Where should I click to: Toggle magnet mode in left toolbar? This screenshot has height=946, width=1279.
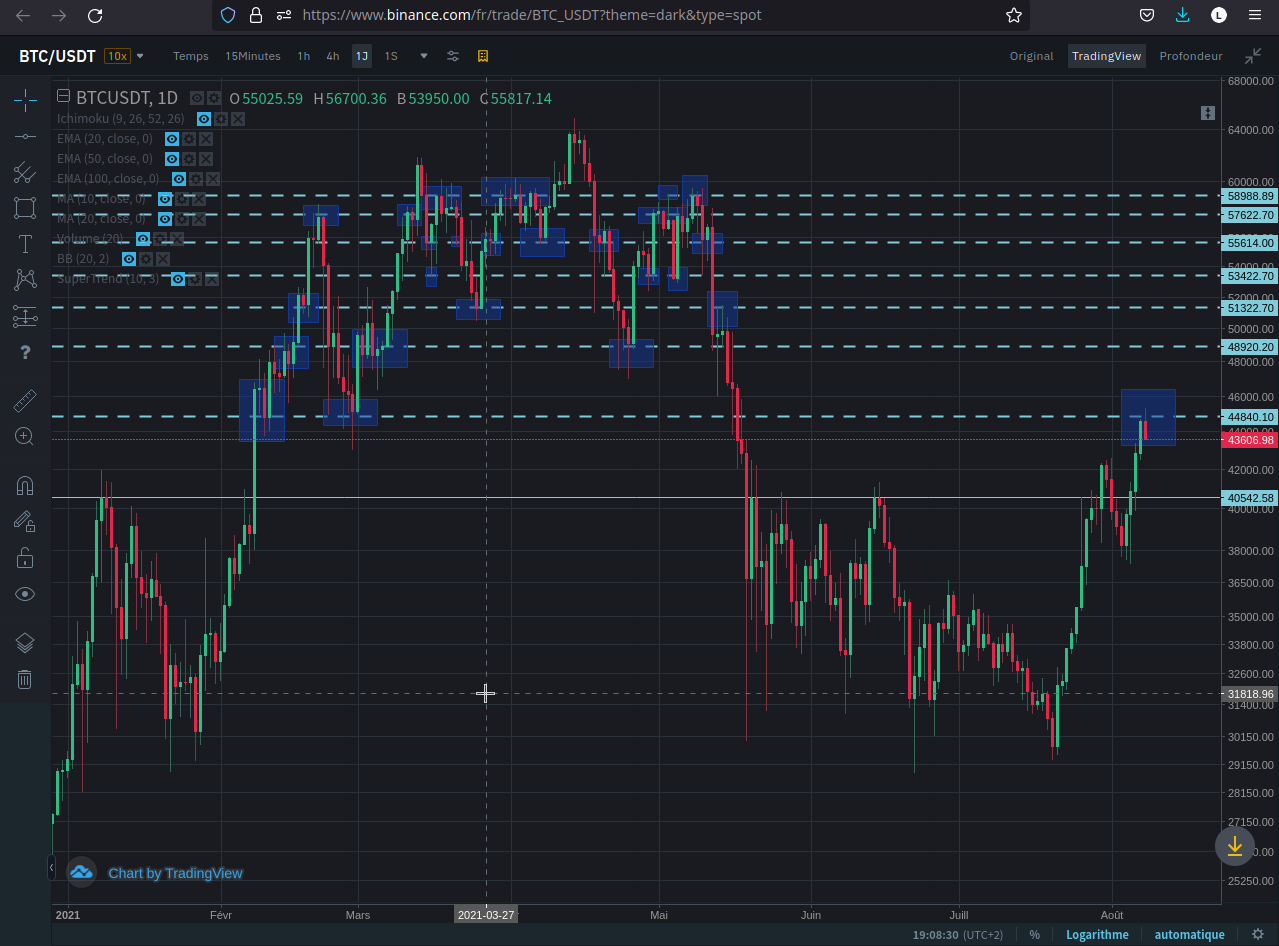pos(25,486)
